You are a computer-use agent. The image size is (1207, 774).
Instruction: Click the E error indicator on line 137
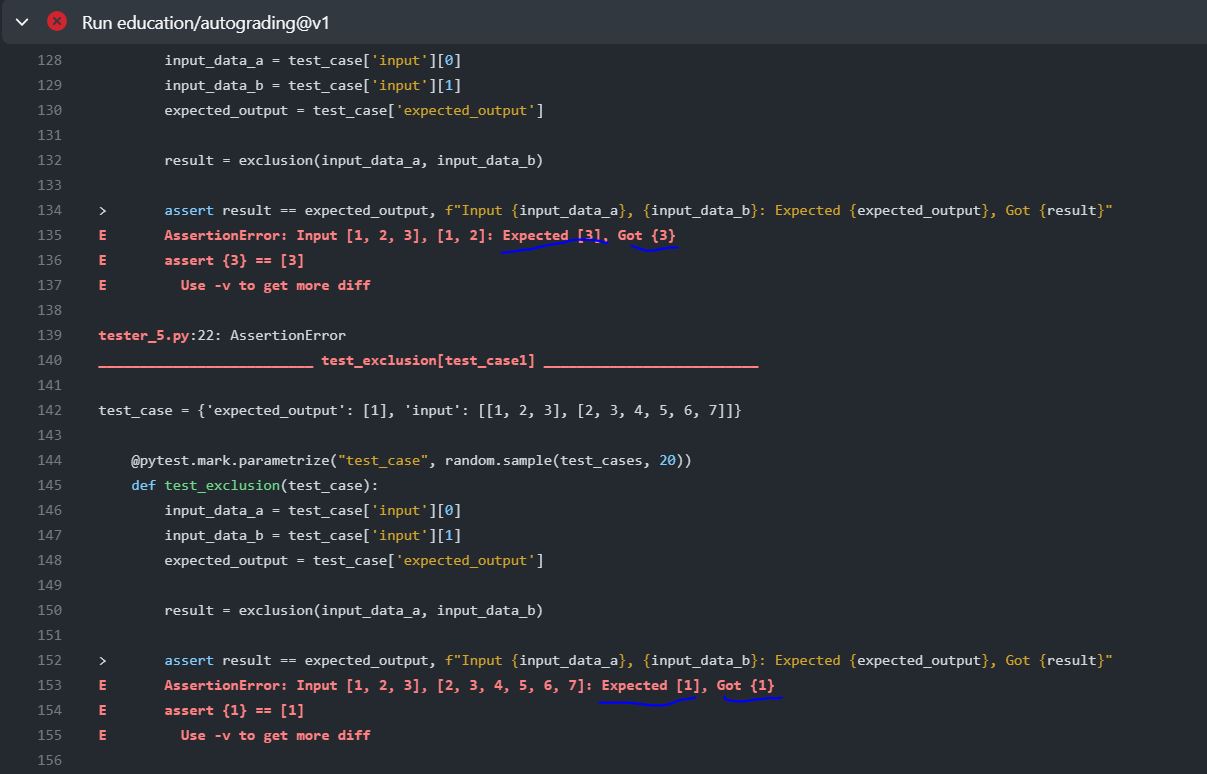(102, 285)
